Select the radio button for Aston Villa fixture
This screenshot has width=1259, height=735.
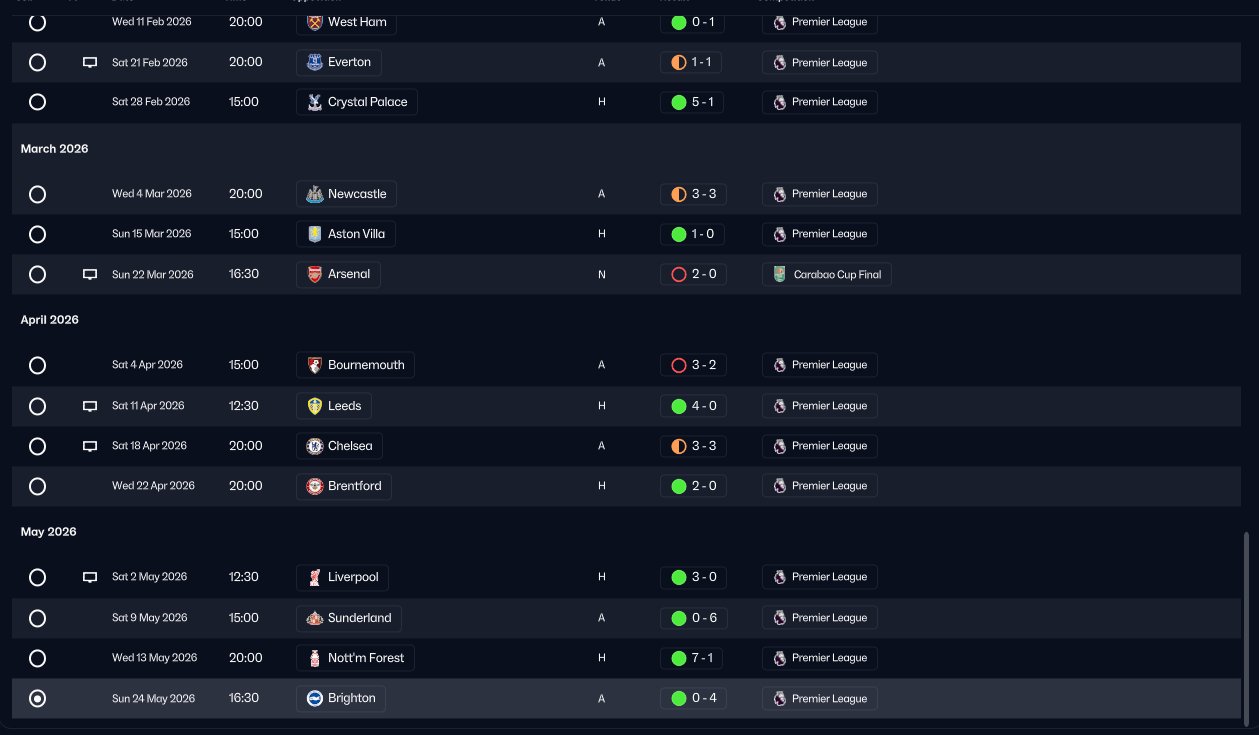click(37, 234)
